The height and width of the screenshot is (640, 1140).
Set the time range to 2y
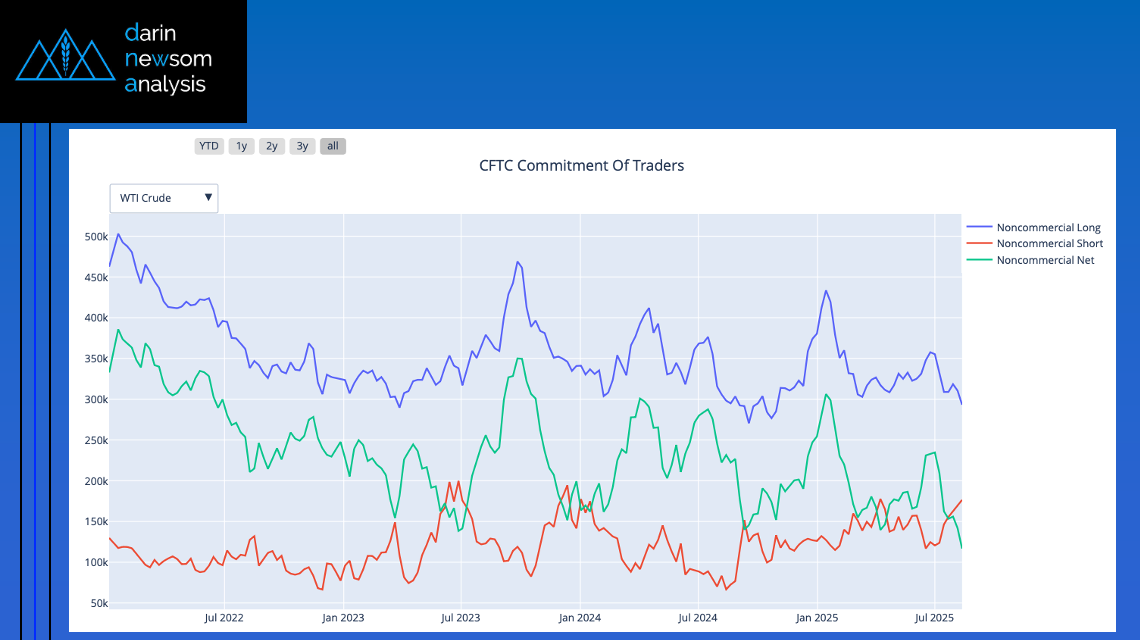(x=271, y=146)
